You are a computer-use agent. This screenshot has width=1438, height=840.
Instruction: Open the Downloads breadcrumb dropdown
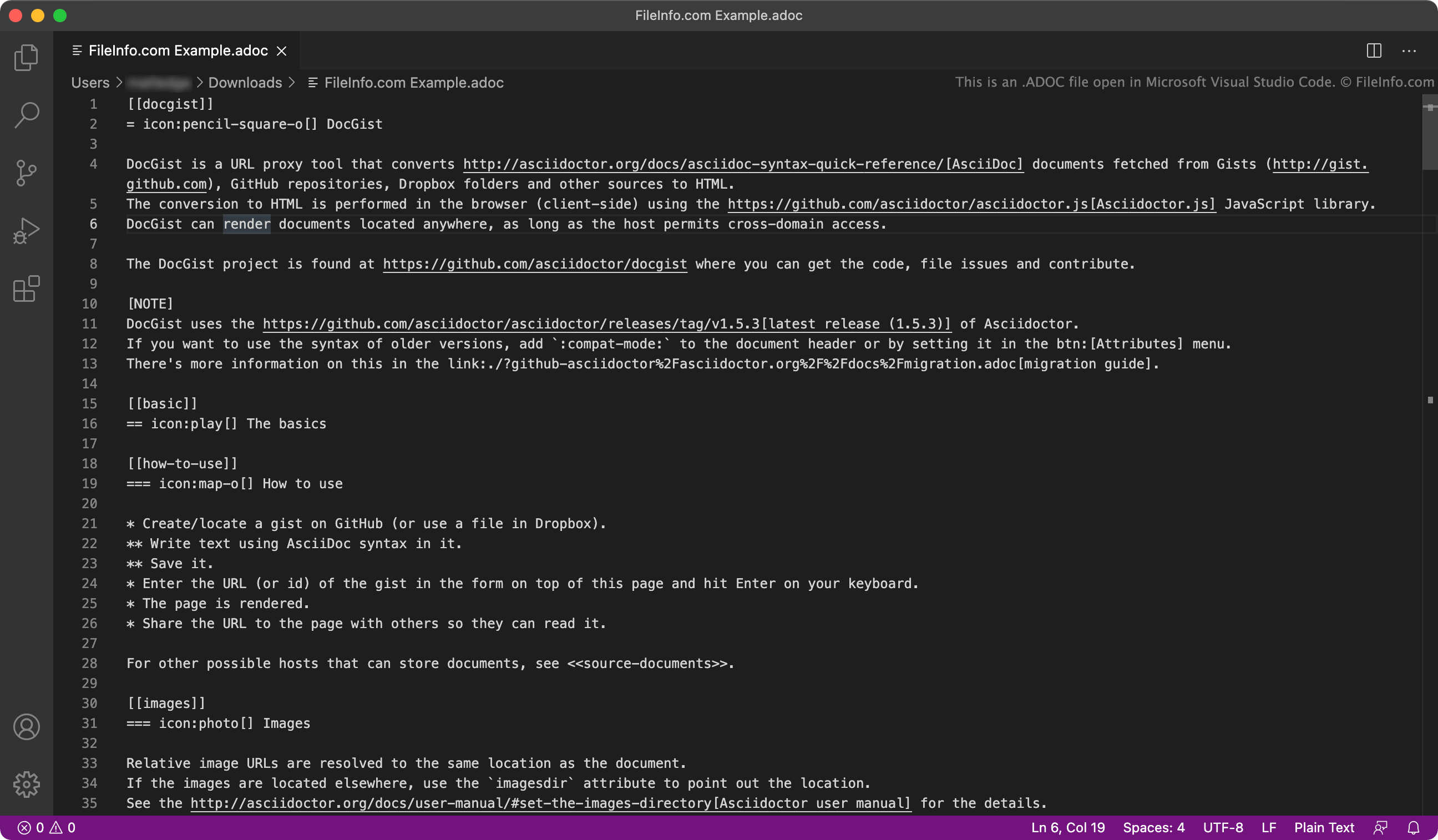(x=245, y=82)
